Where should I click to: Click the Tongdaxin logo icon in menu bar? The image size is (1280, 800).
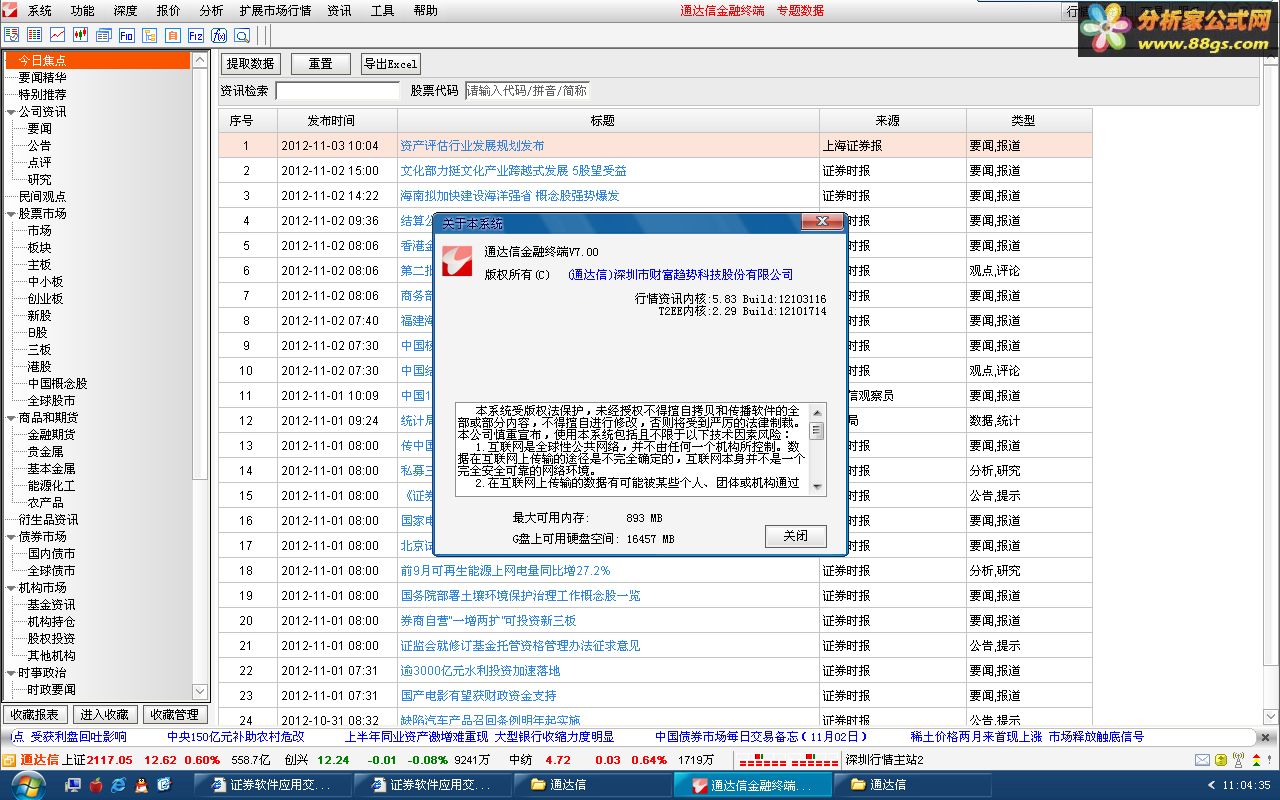[x=10, y=11]
